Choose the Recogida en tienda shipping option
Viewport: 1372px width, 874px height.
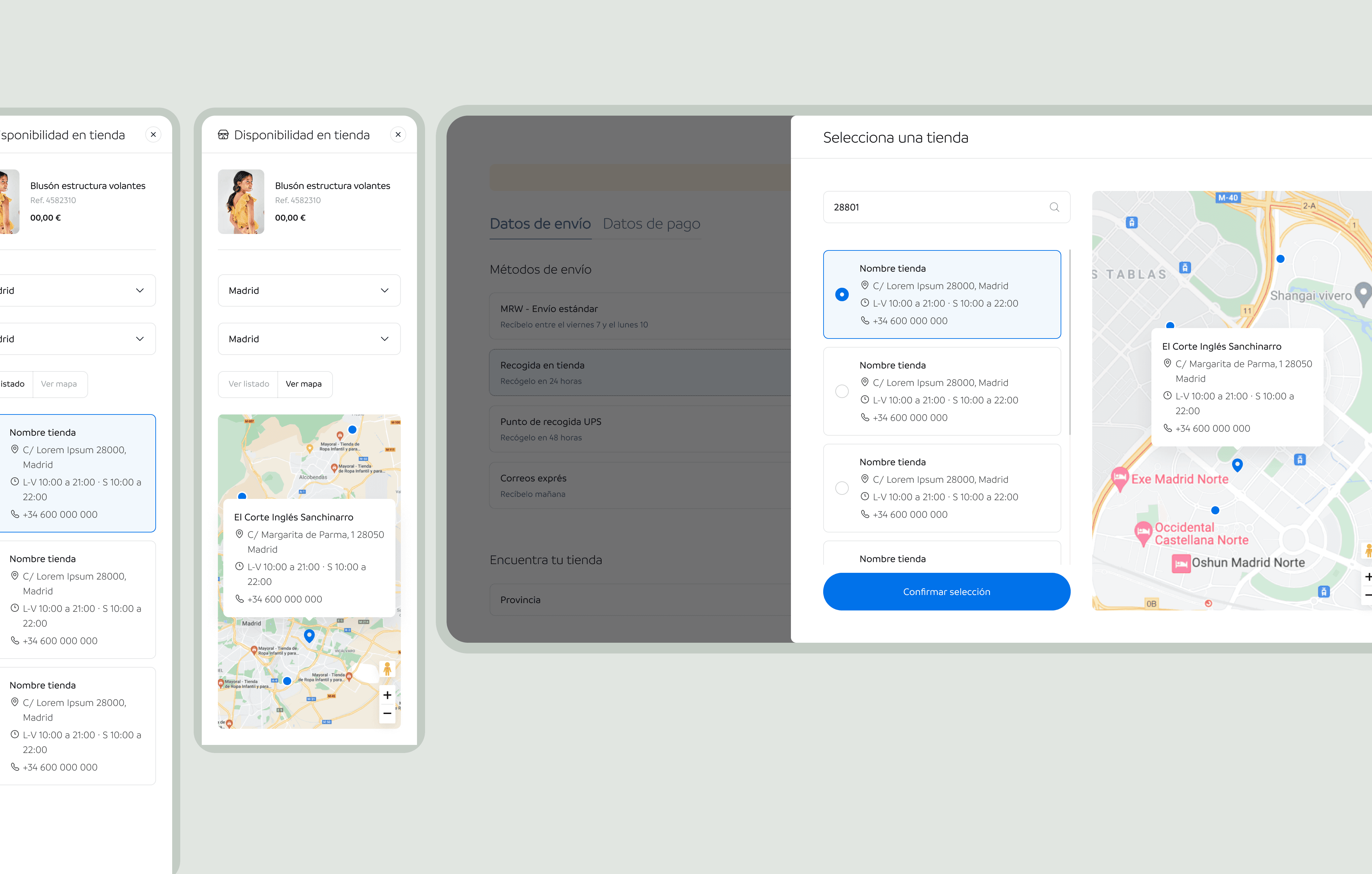[638, 372]
